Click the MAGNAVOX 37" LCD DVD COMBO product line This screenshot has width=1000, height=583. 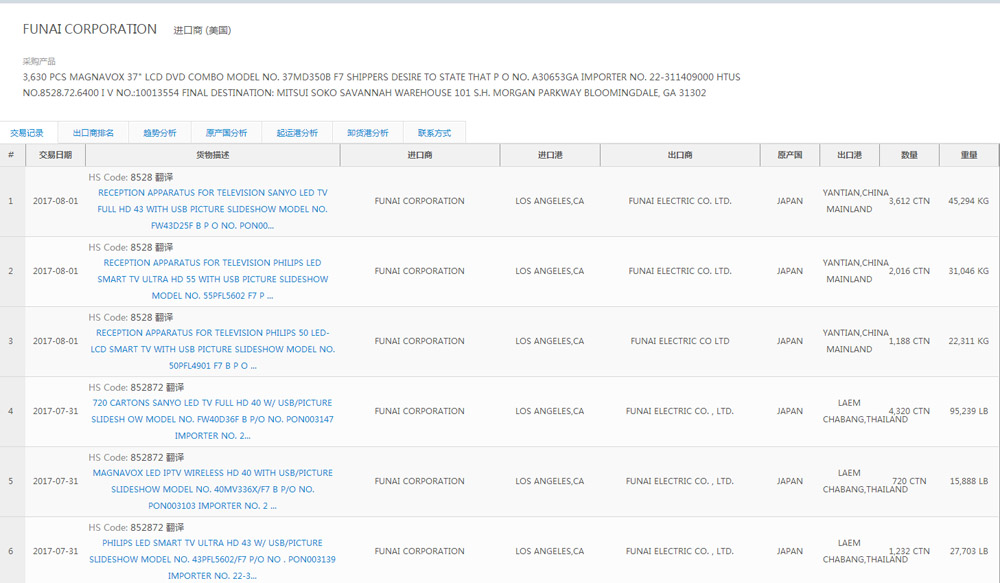click(381, 77)
